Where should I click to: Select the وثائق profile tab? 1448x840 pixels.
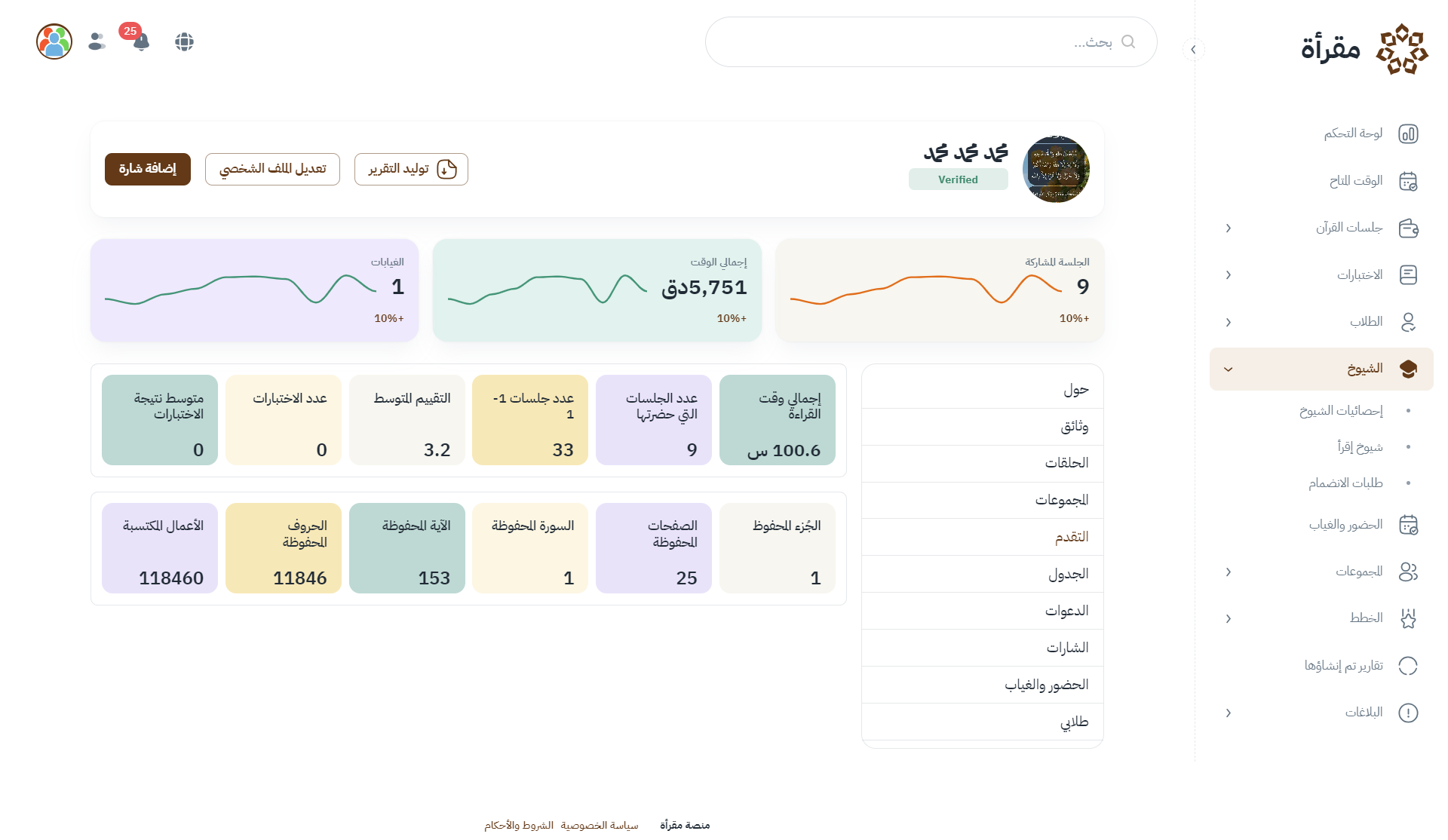pos(1074,427)
